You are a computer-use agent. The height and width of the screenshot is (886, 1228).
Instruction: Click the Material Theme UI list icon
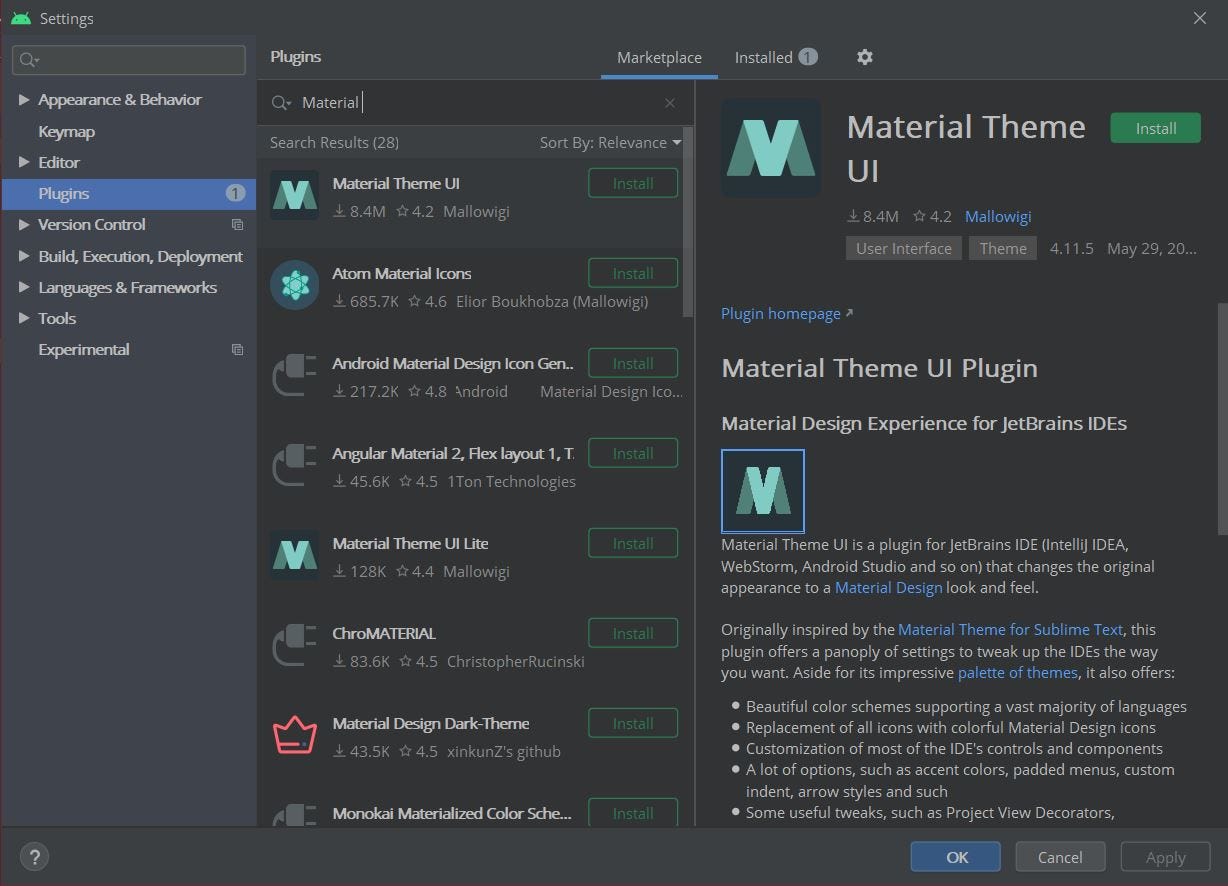[x=295, y=195]
